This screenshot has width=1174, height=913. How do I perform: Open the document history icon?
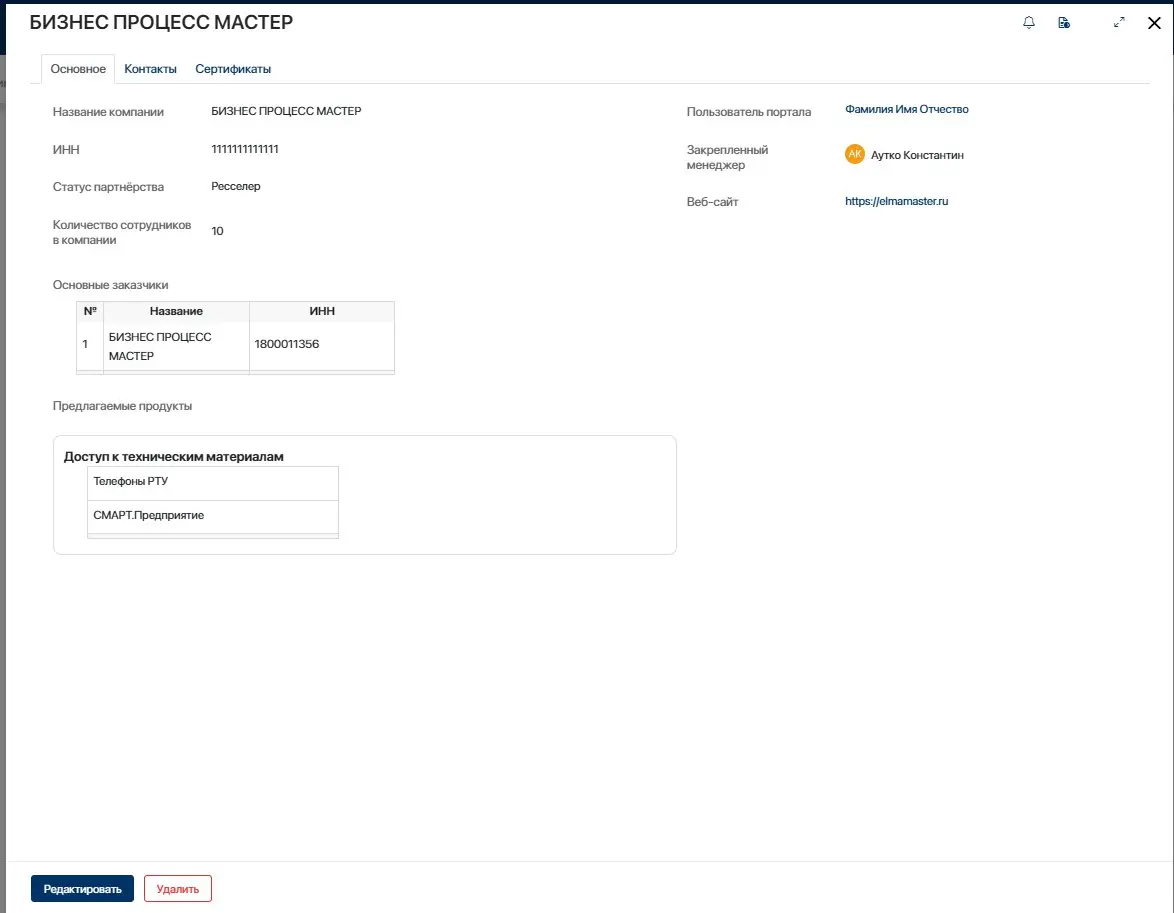click(1064, 23)
